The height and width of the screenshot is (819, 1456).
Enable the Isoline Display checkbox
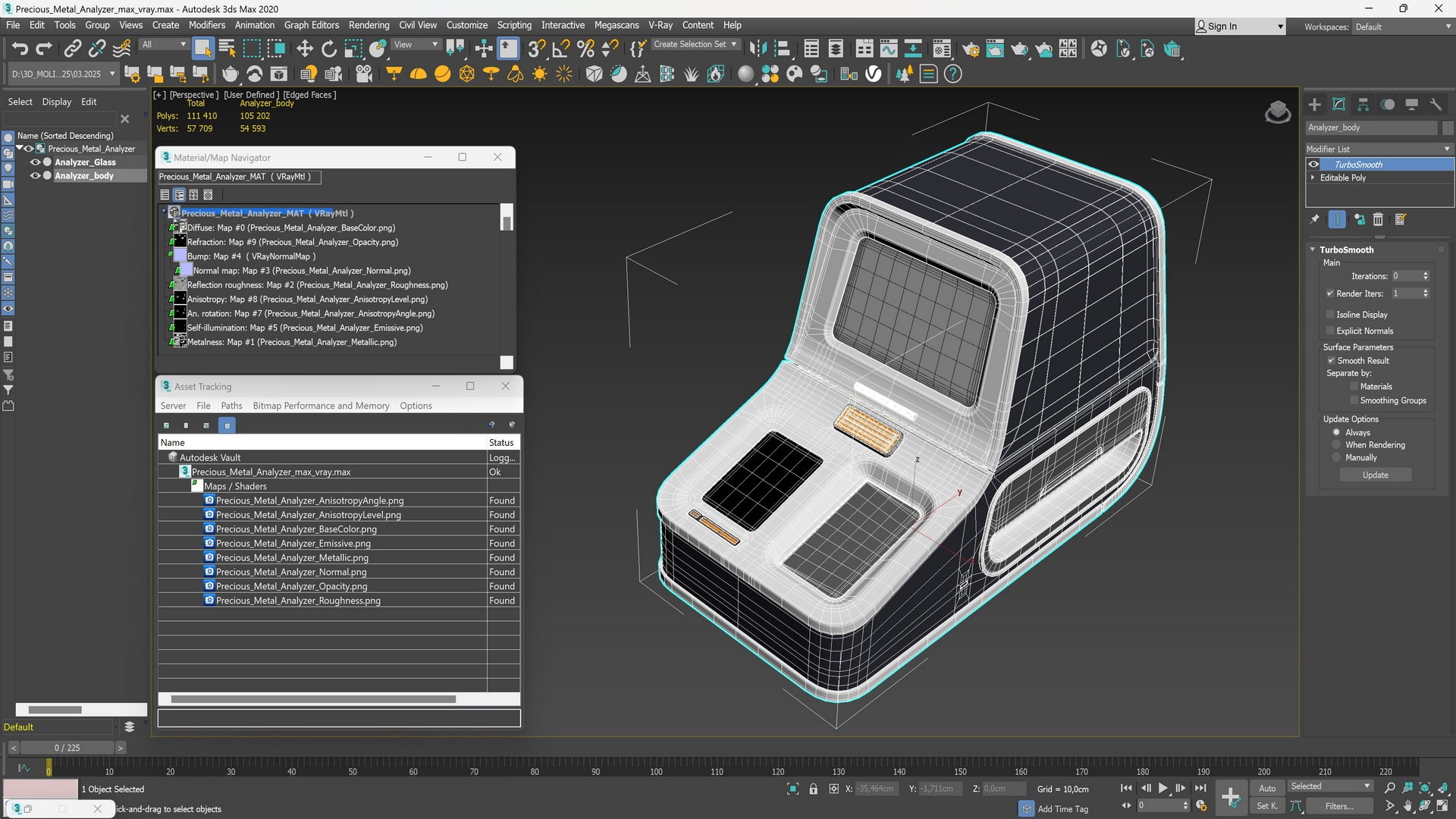[1330, 315]
